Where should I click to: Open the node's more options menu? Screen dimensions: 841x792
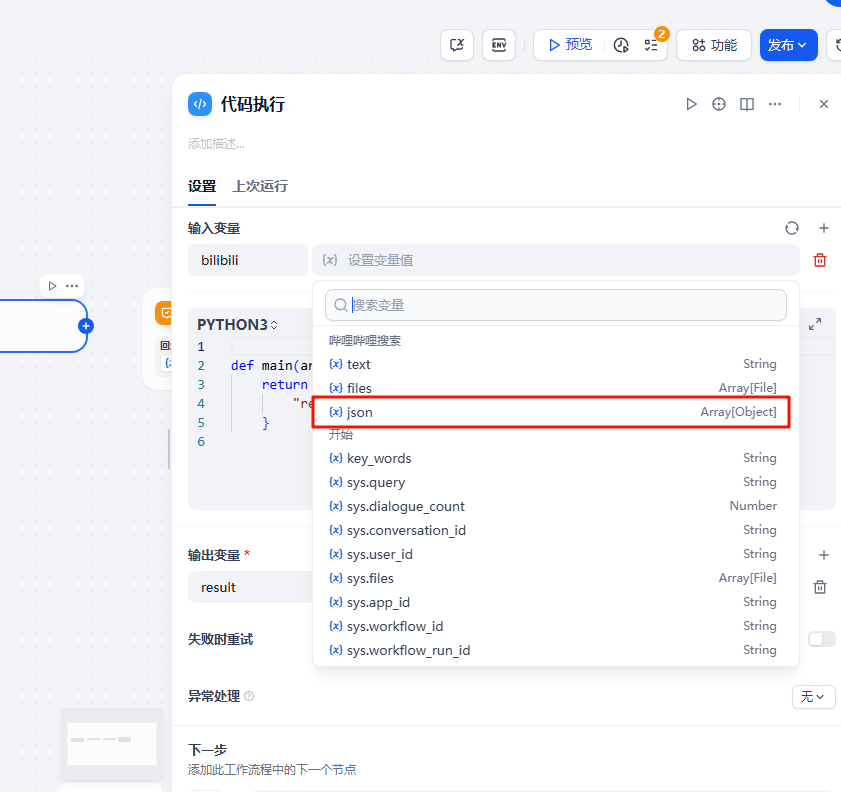[x=774, y=104]
